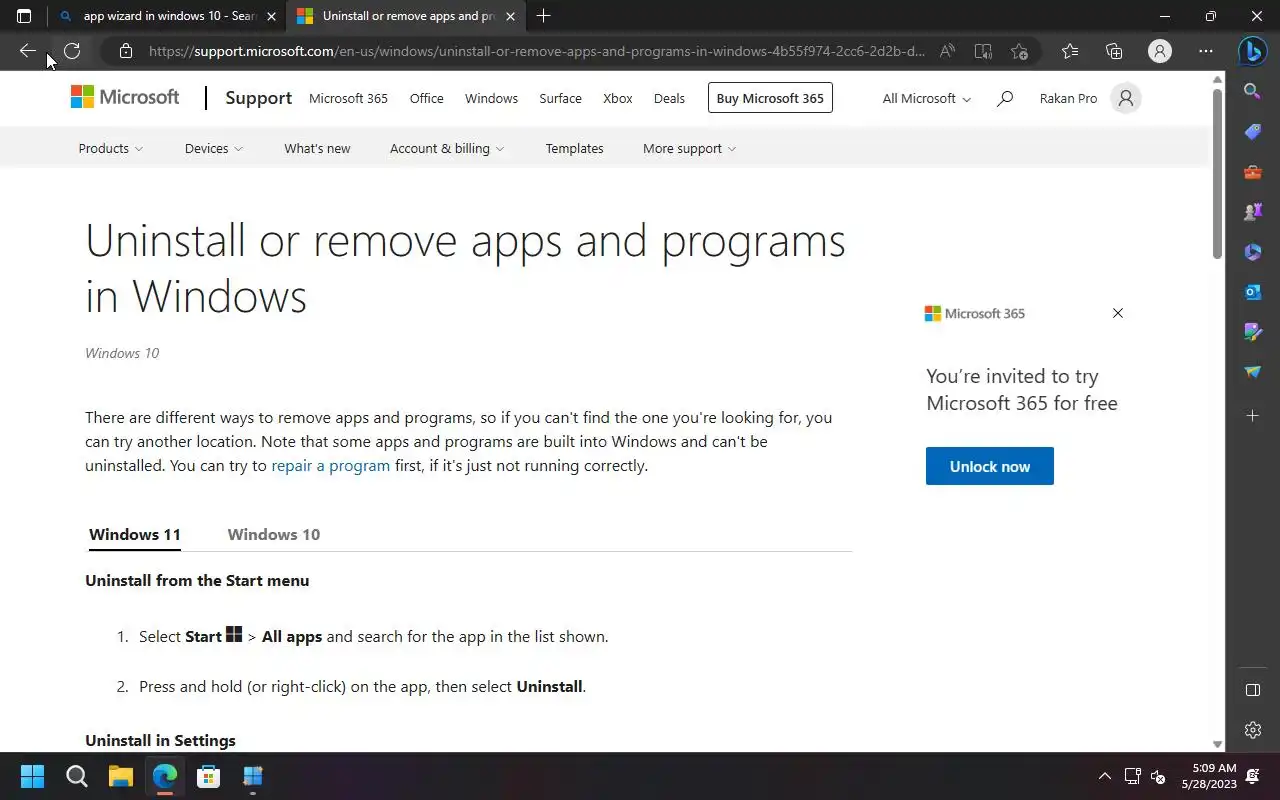Screen dimensions: 1280x800
Task: Add page to favorites star-plus icon
Action: click(1019, 51)
